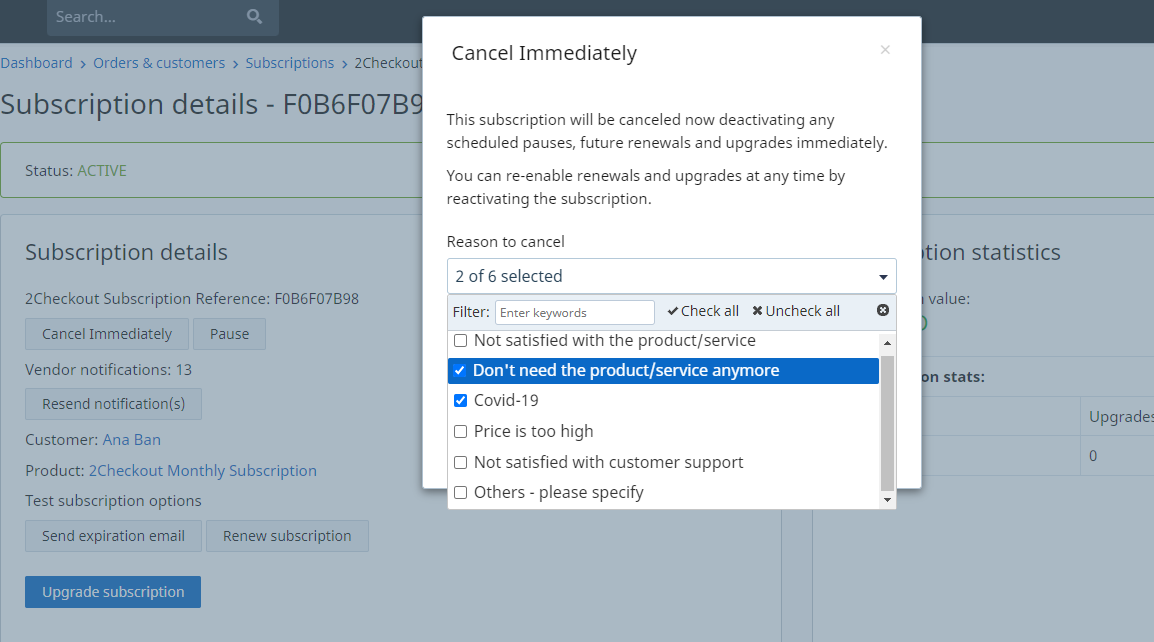Click the Upgrade subscription button

[113, 592]
